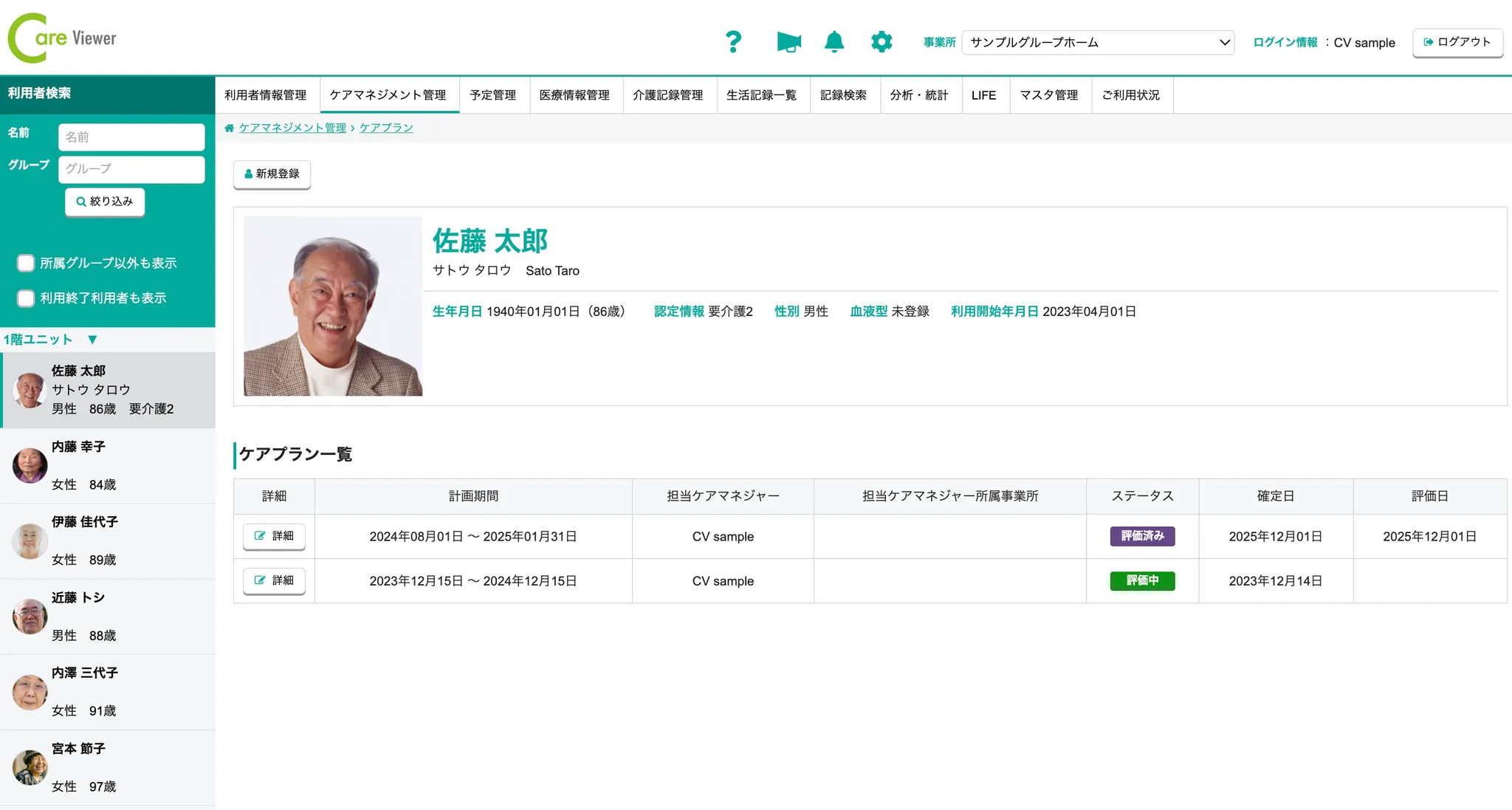Open the help question mark icon
Image resolution: width=1512 pixels, height=810 pixels.
(x=733, y=41)
